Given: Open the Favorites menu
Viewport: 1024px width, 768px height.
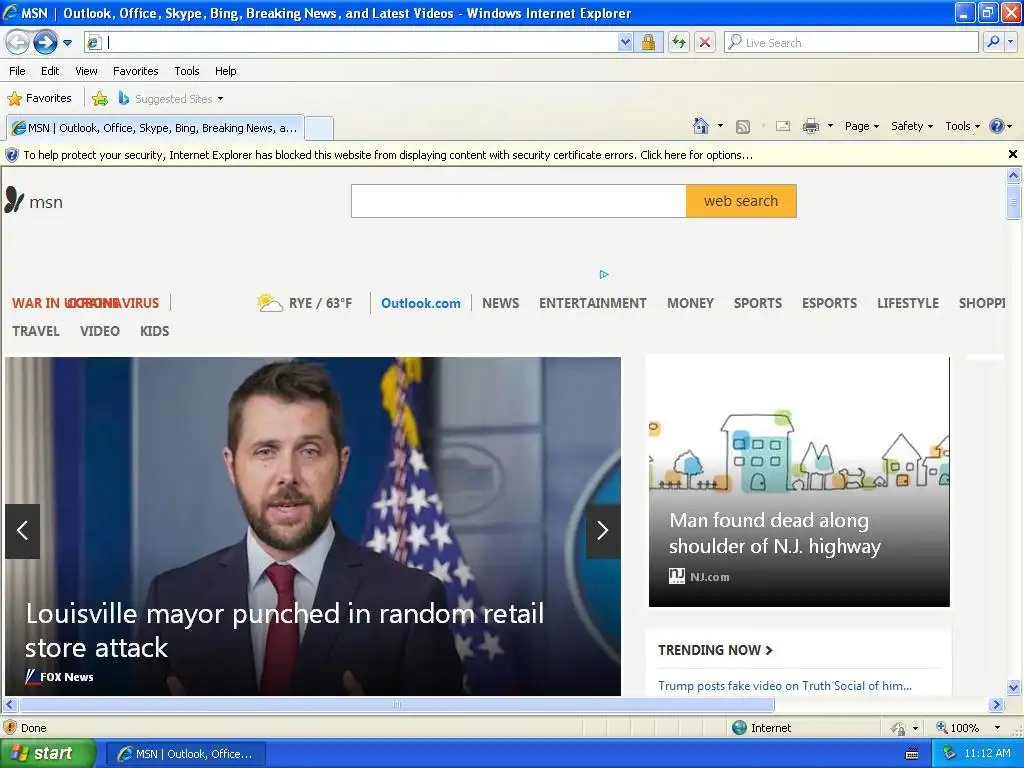Looking at the screenshot, I should 135,71.
